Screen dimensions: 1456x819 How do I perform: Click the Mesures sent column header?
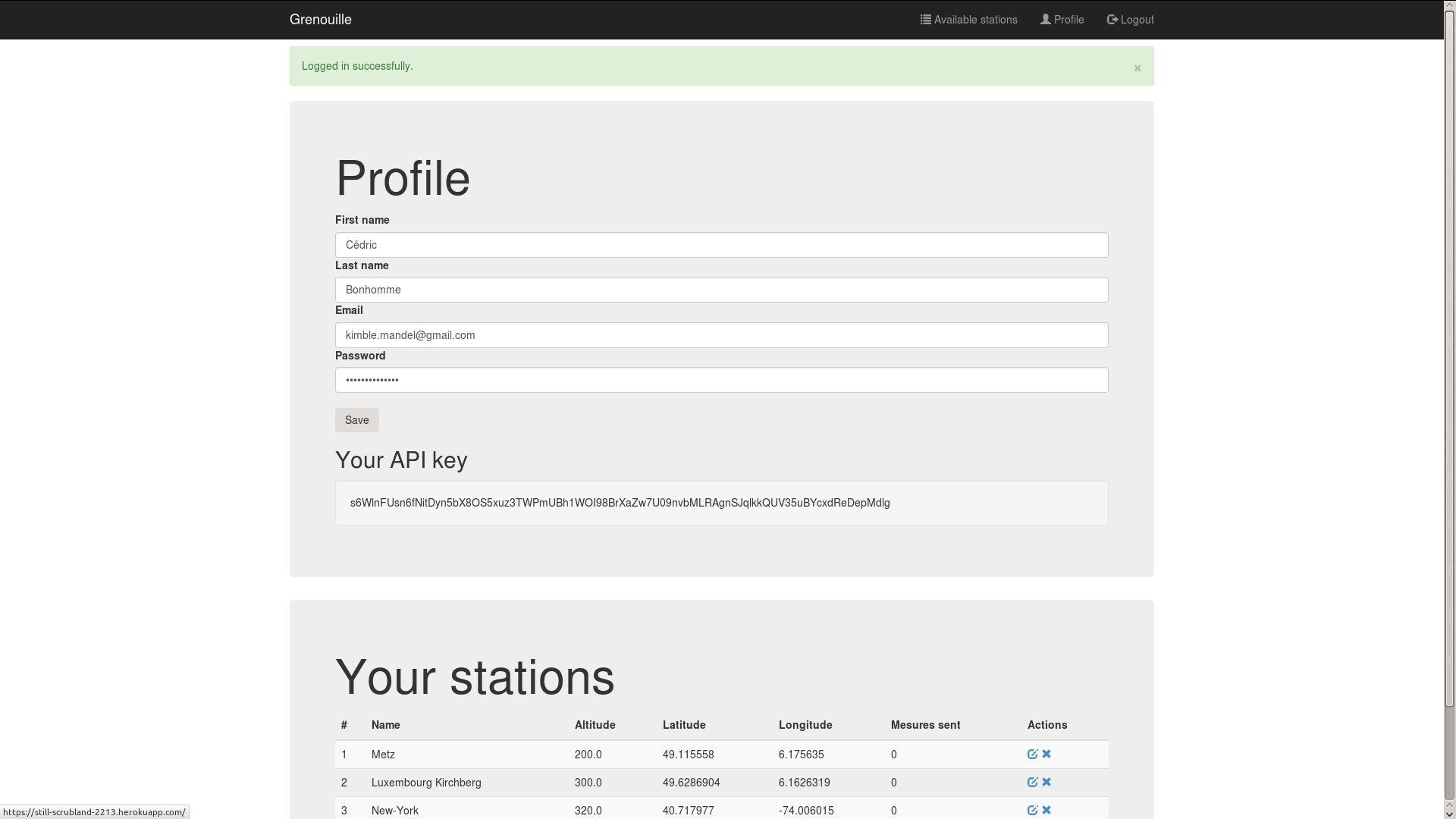click(x=925, y=725)
